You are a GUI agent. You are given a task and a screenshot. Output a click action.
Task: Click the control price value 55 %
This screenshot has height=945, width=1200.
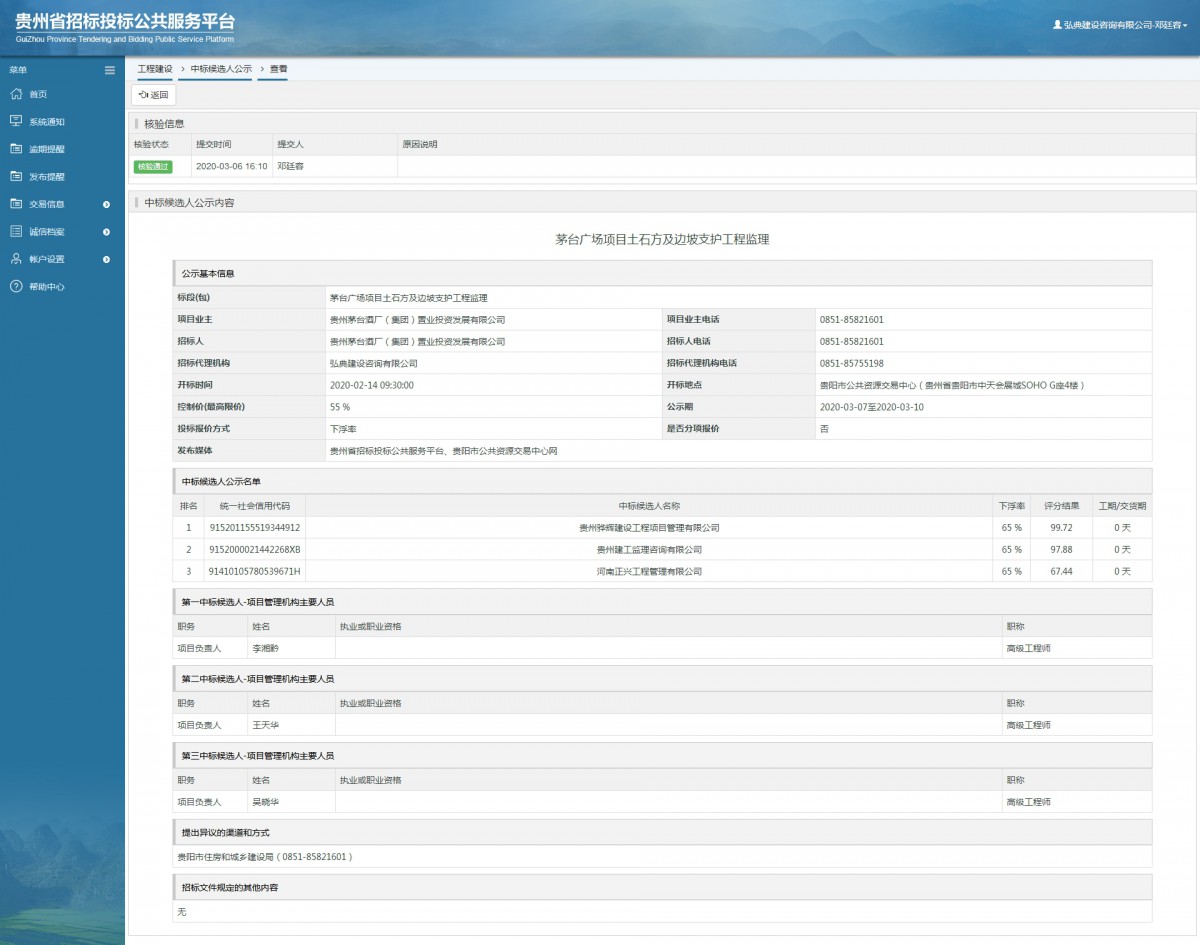coord(340,407)
